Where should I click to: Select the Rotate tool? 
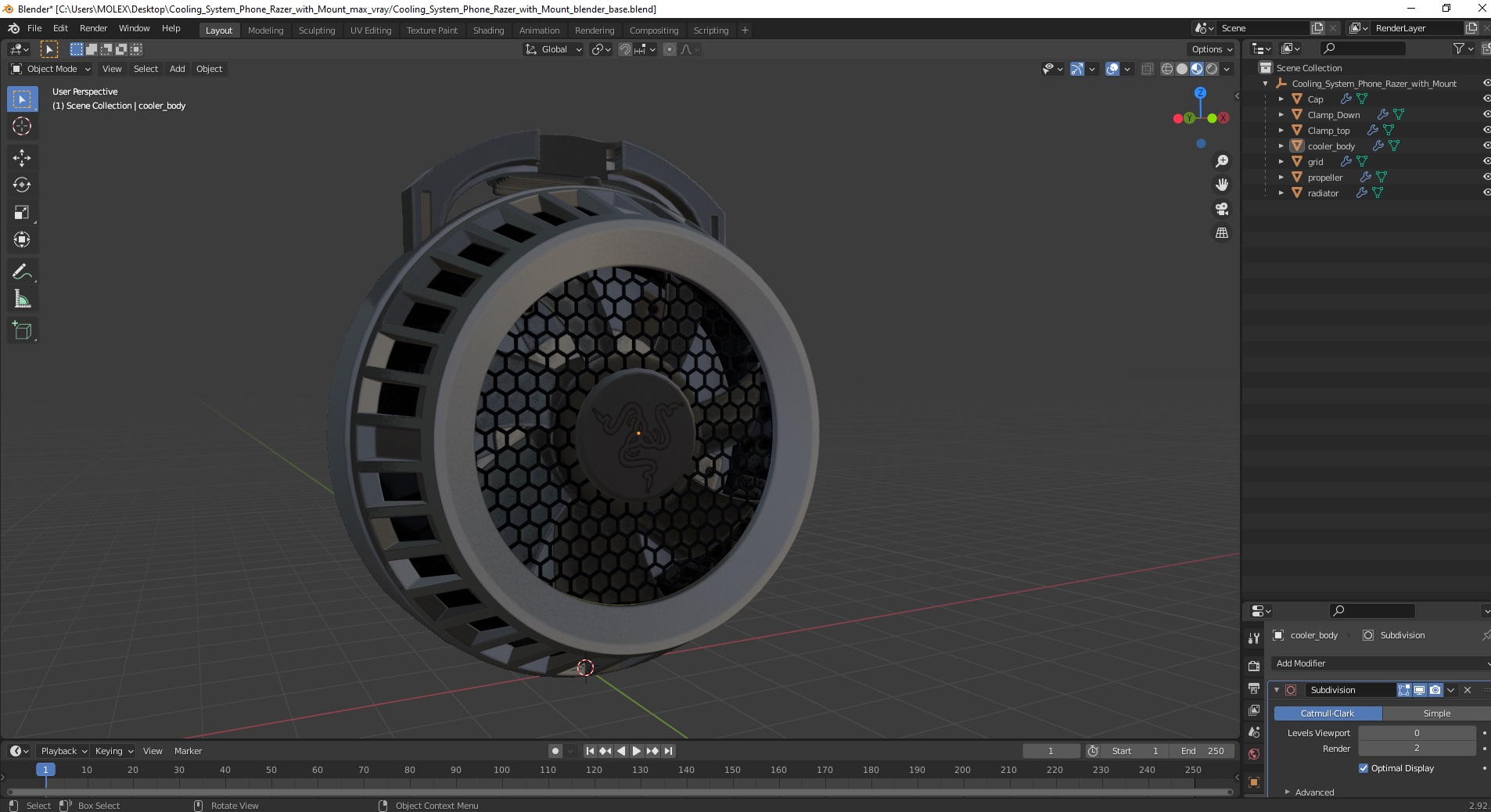coord(22,185)
